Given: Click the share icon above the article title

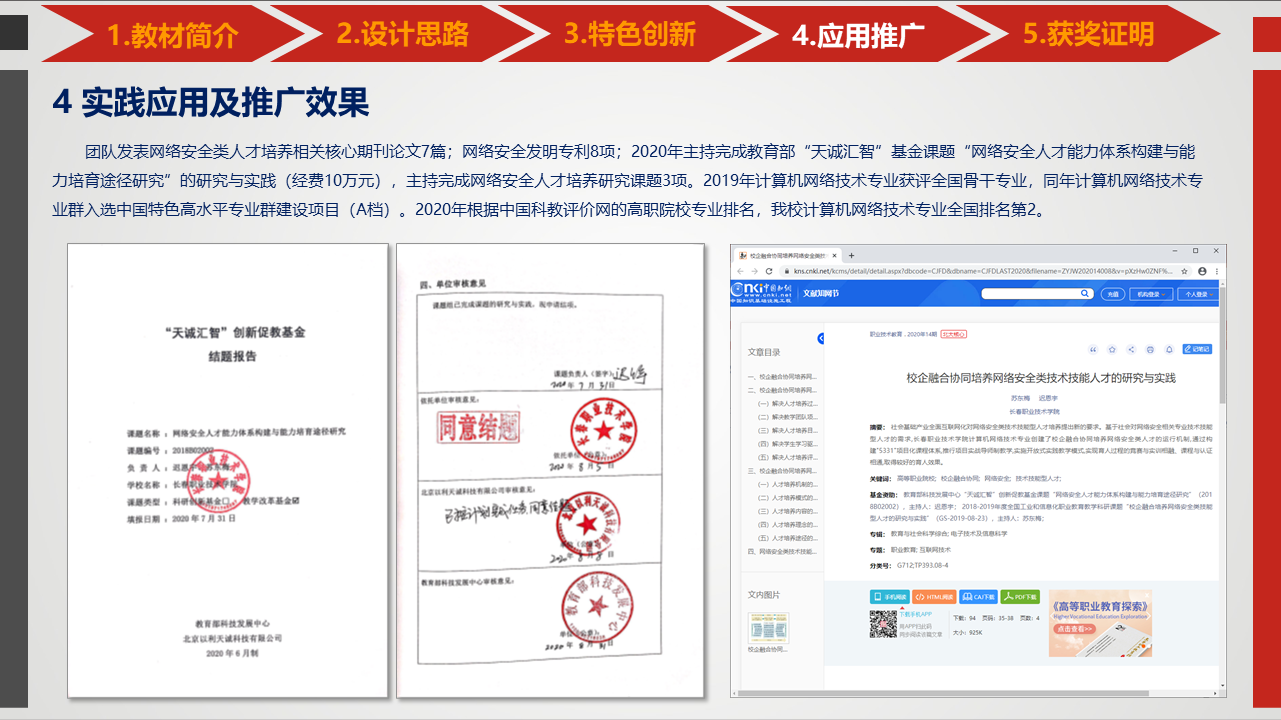Looking at the screenshot, I should [x=1131, y=349].
